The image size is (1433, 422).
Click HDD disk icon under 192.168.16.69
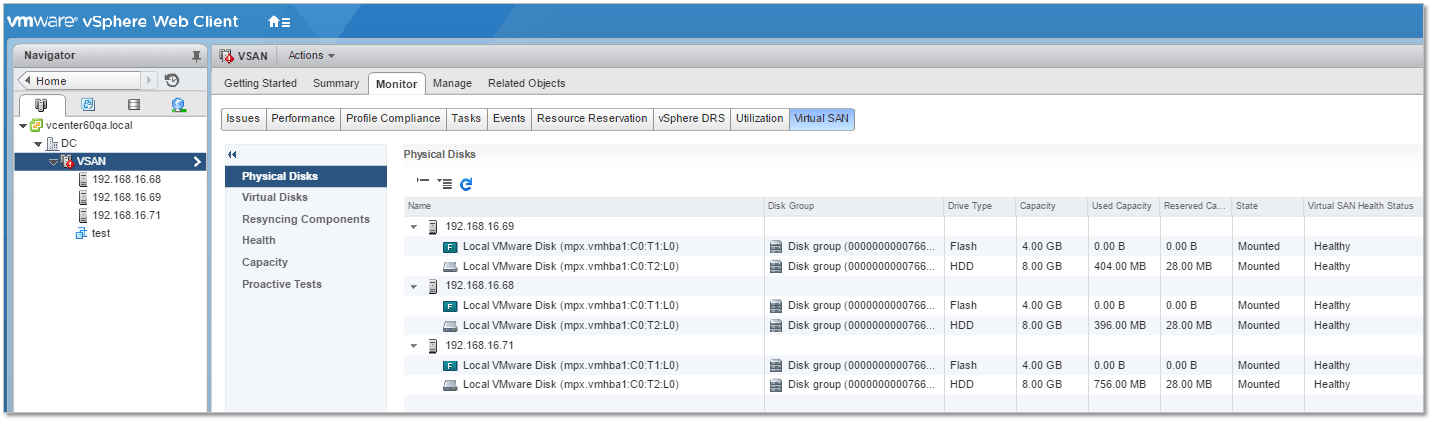450,266
